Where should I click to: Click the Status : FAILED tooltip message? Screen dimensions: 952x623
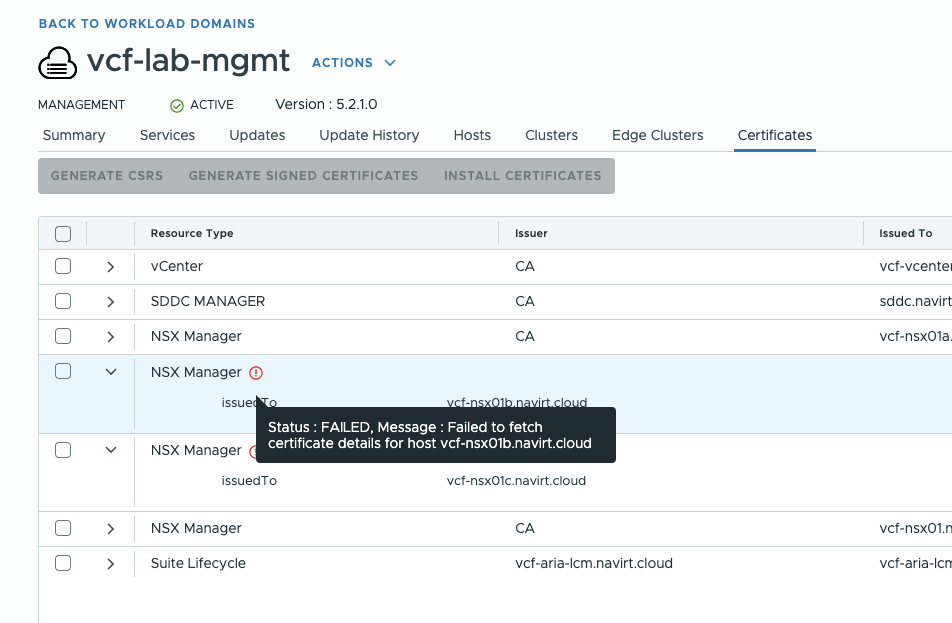tap(436, 435)
